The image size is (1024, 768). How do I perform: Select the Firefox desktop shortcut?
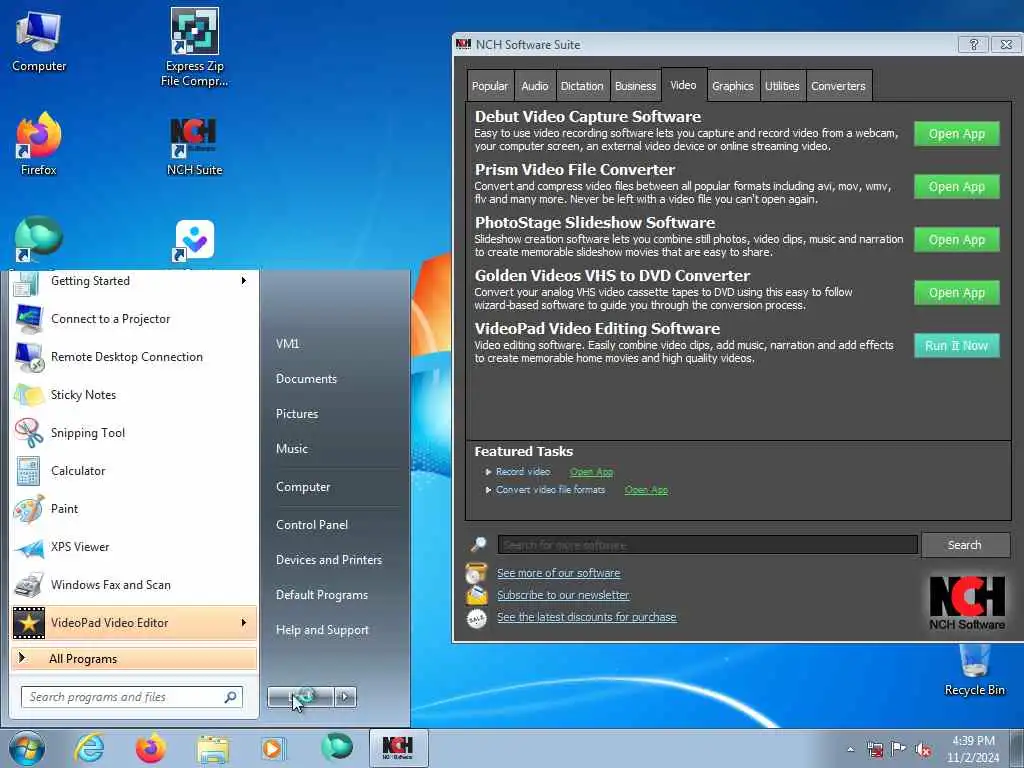coord(39,145)
